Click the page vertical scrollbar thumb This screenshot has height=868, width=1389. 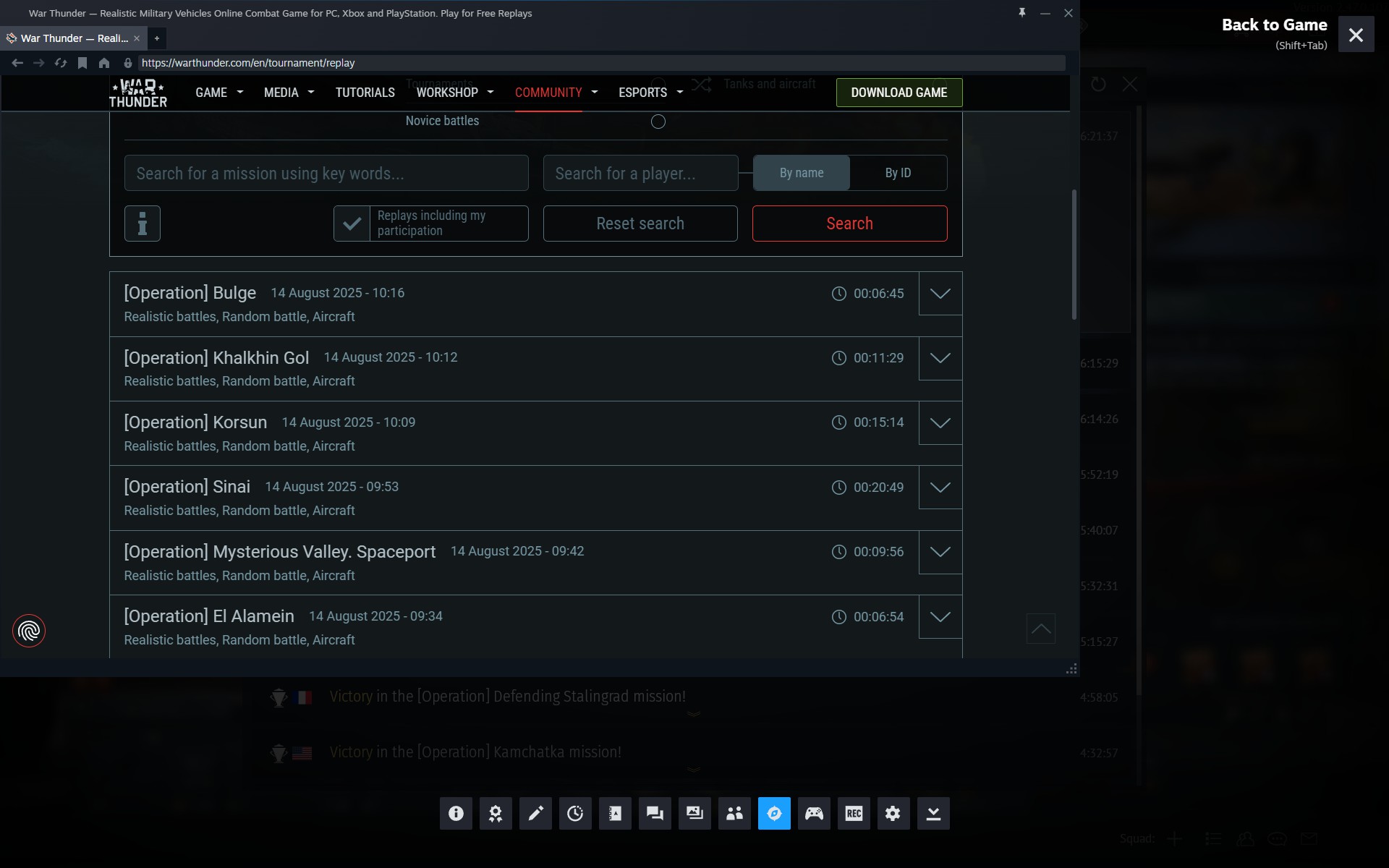click(x=1074, y=254)
